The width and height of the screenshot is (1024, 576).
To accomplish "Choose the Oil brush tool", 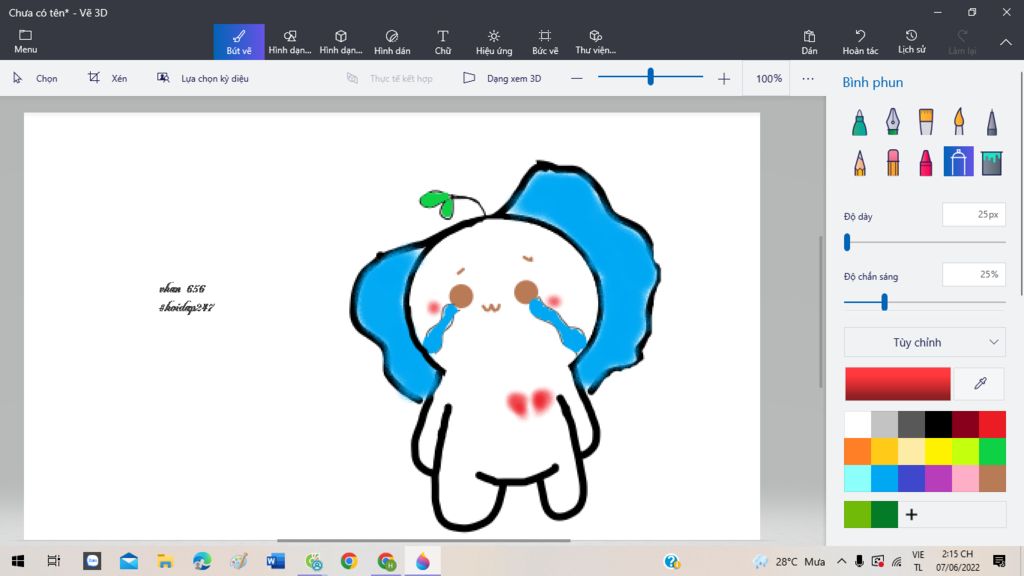I will pyautogui.click(x=926, y=122).
